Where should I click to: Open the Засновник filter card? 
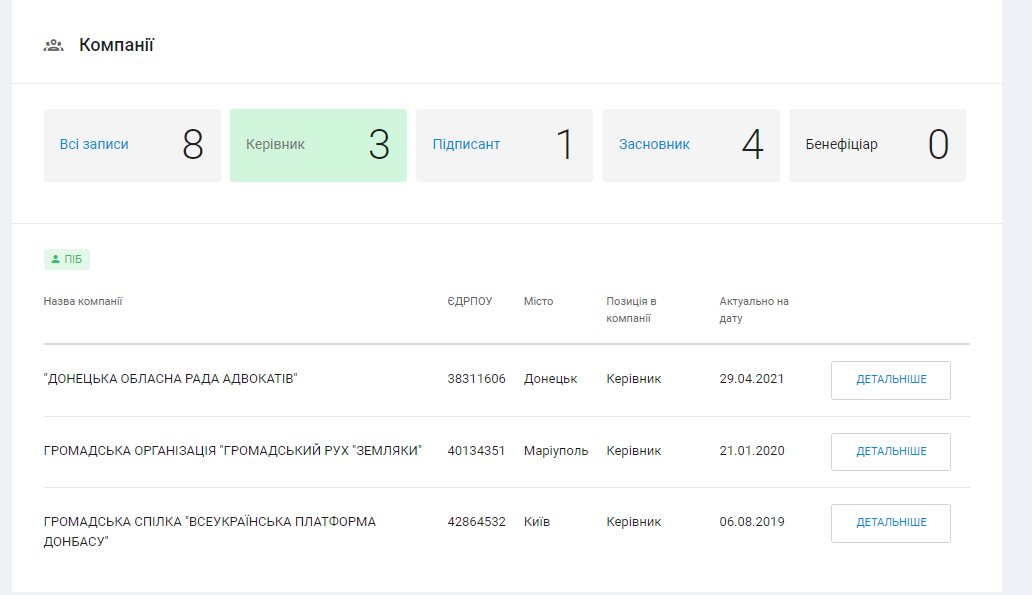point(691,145)
